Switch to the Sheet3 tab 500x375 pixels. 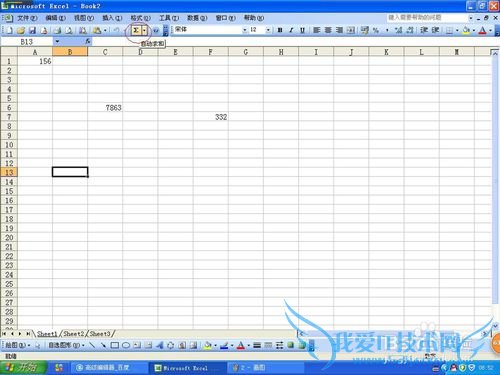pos(100,333)
